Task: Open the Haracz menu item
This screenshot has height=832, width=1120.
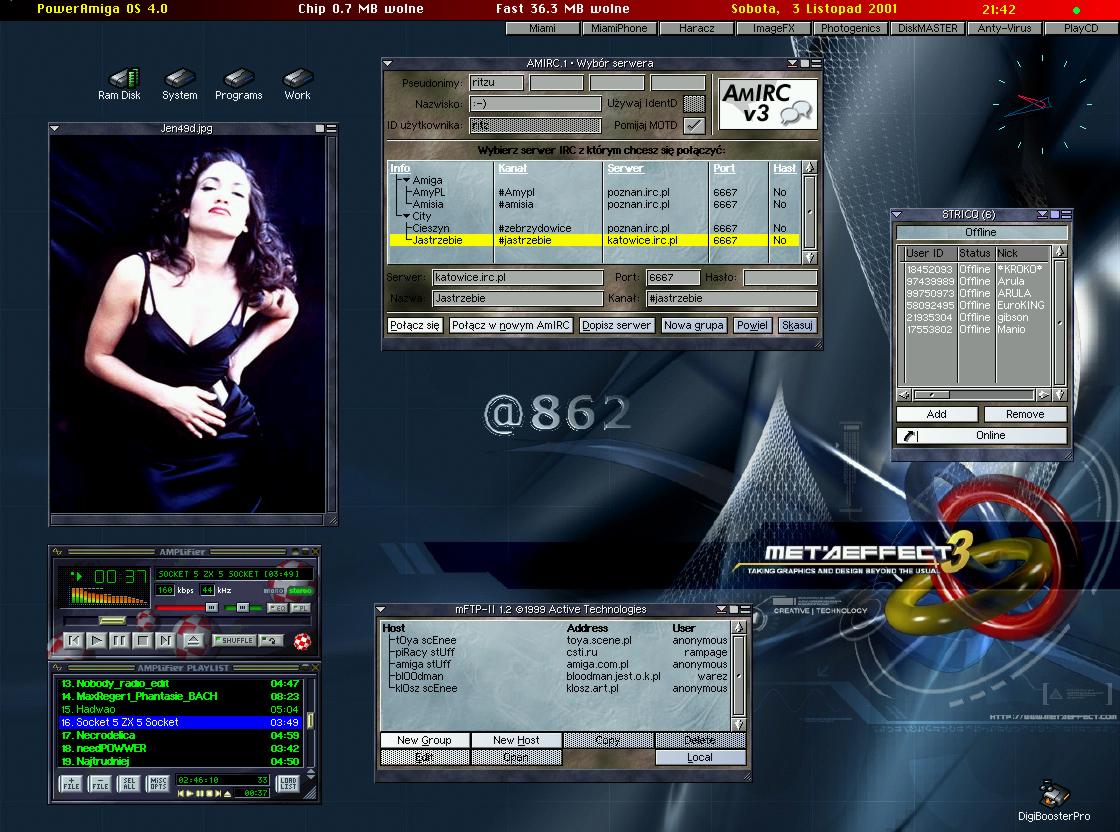Action: (696, 28)
